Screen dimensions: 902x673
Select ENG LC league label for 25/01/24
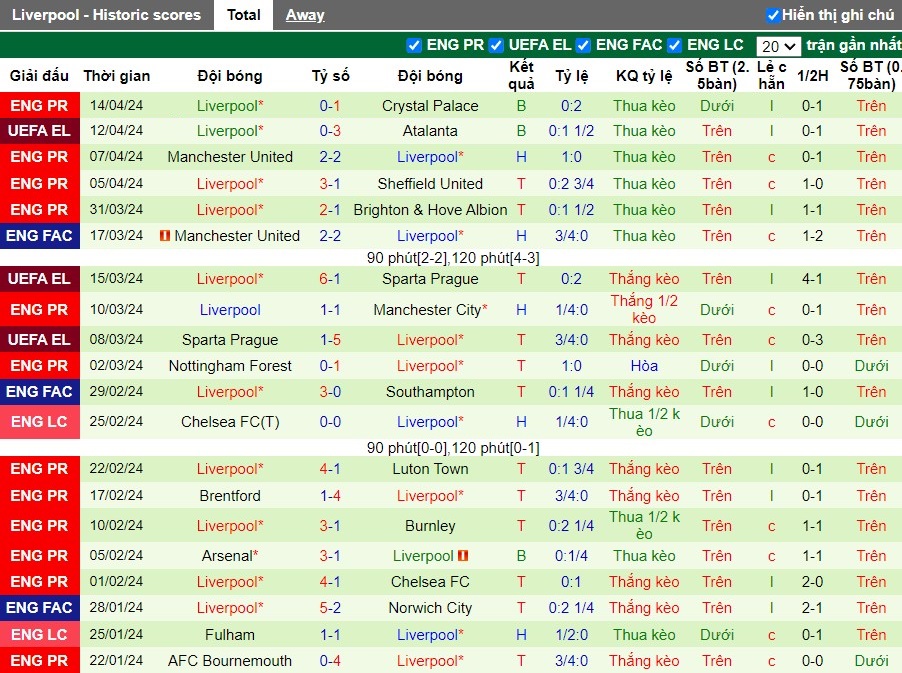pyautogui.click(x=40, y=634)
